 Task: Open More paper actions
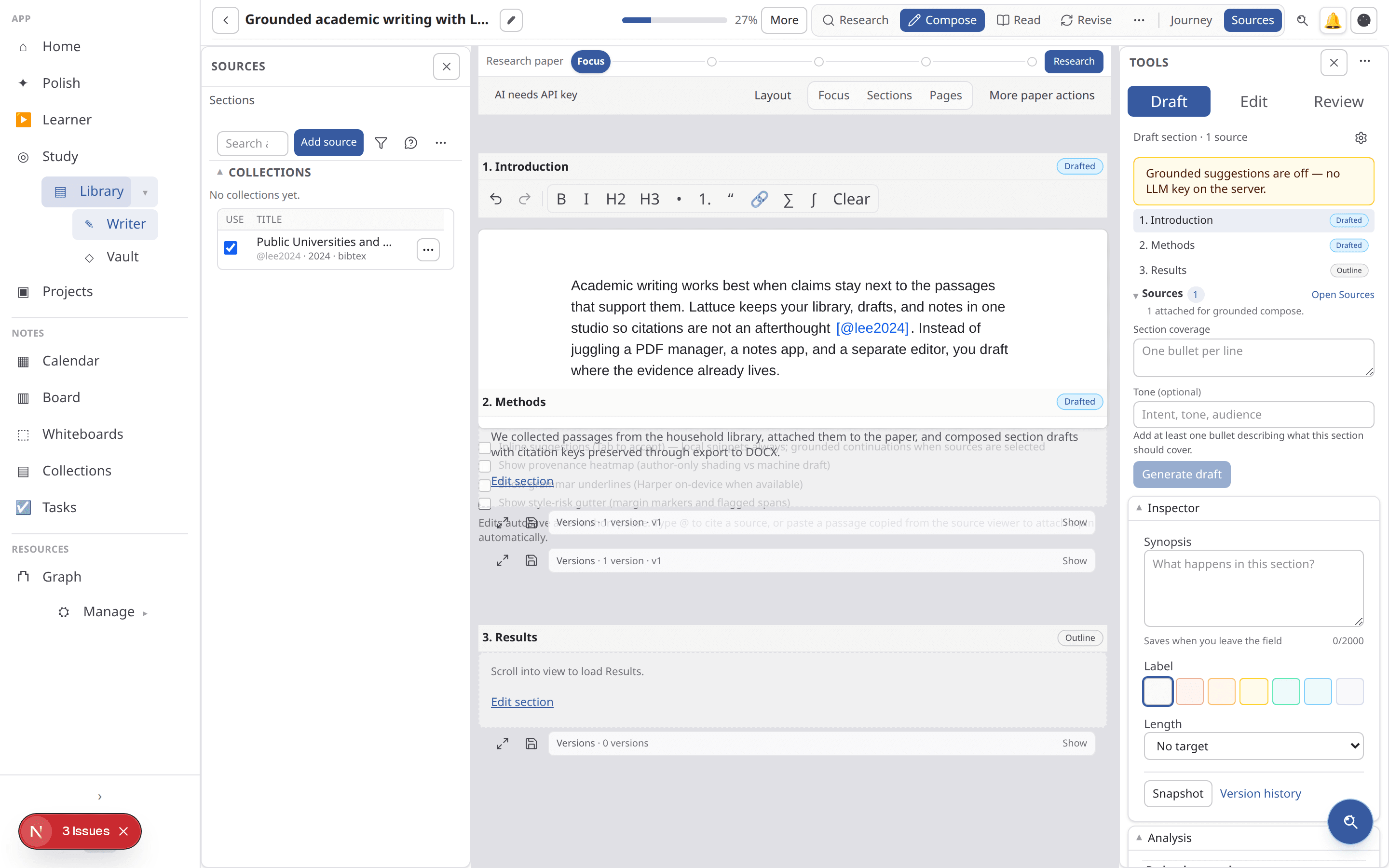tap(1042, 95)
